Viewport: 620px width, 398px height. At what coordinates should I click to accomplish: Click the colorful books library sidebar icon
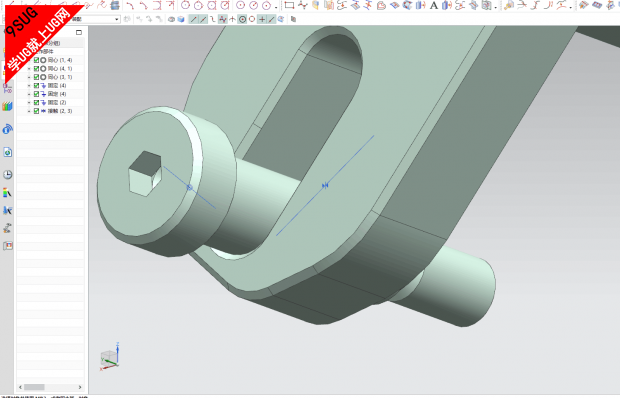8,106
